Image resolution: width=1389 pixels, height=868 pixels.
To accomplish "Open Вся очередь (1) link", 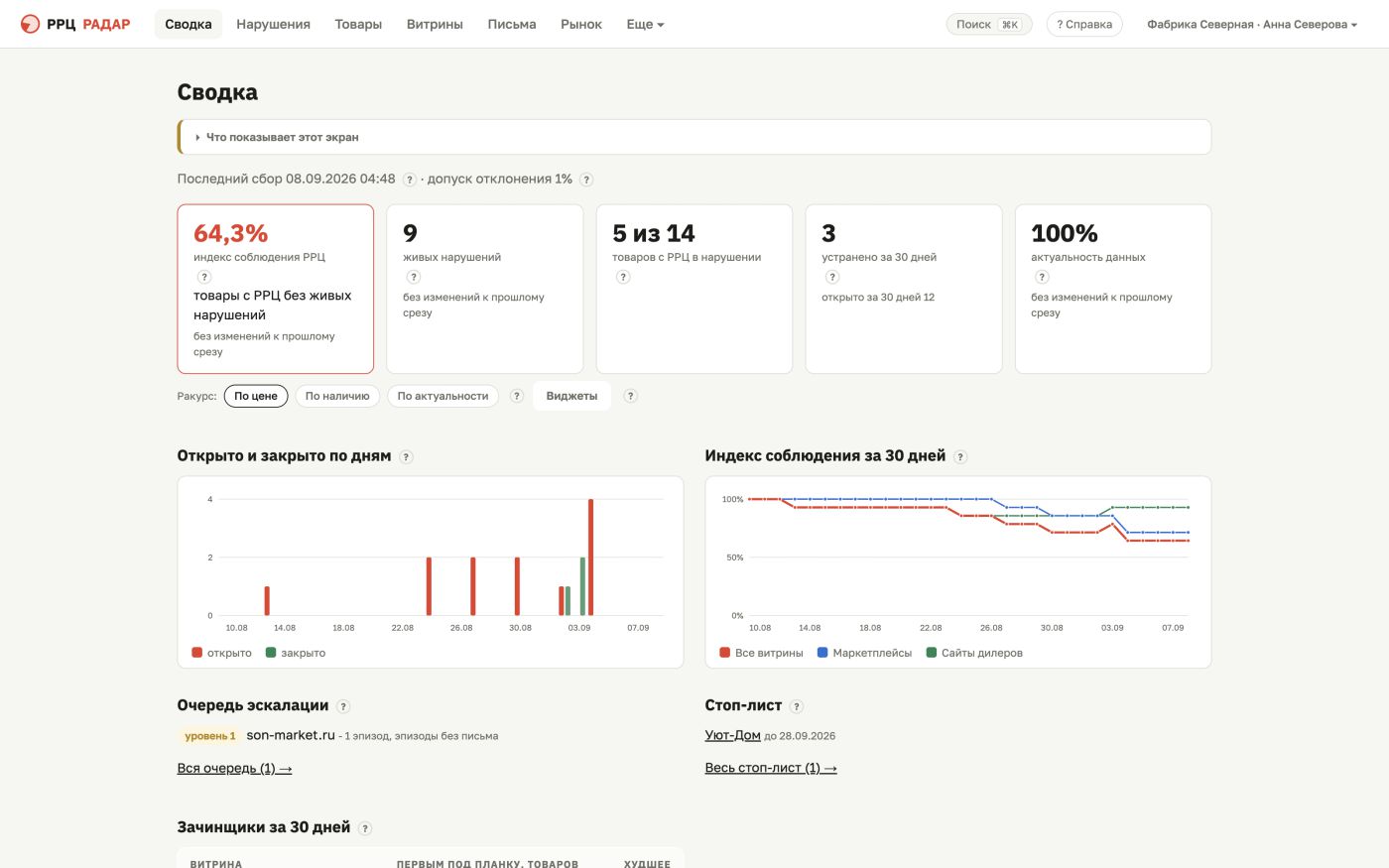I will click(234, 768).
